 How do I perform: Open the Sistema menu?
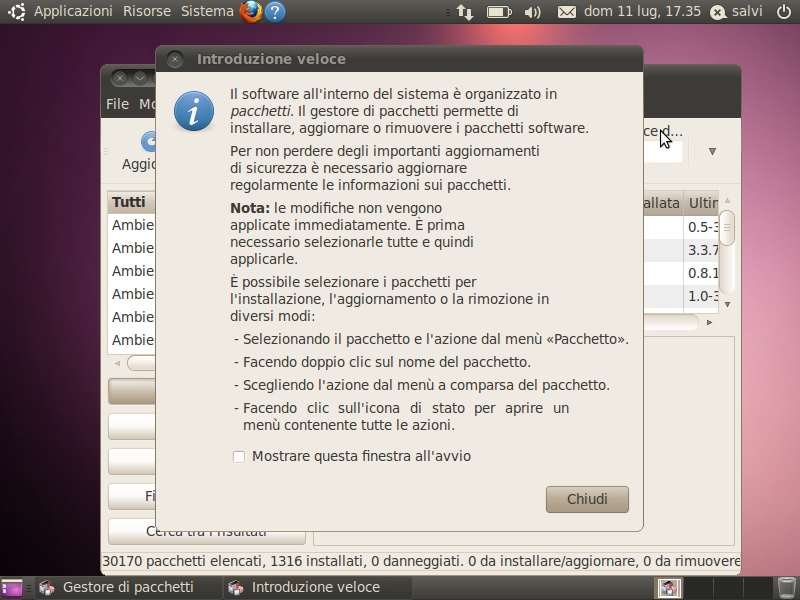(x=207, y=11)
